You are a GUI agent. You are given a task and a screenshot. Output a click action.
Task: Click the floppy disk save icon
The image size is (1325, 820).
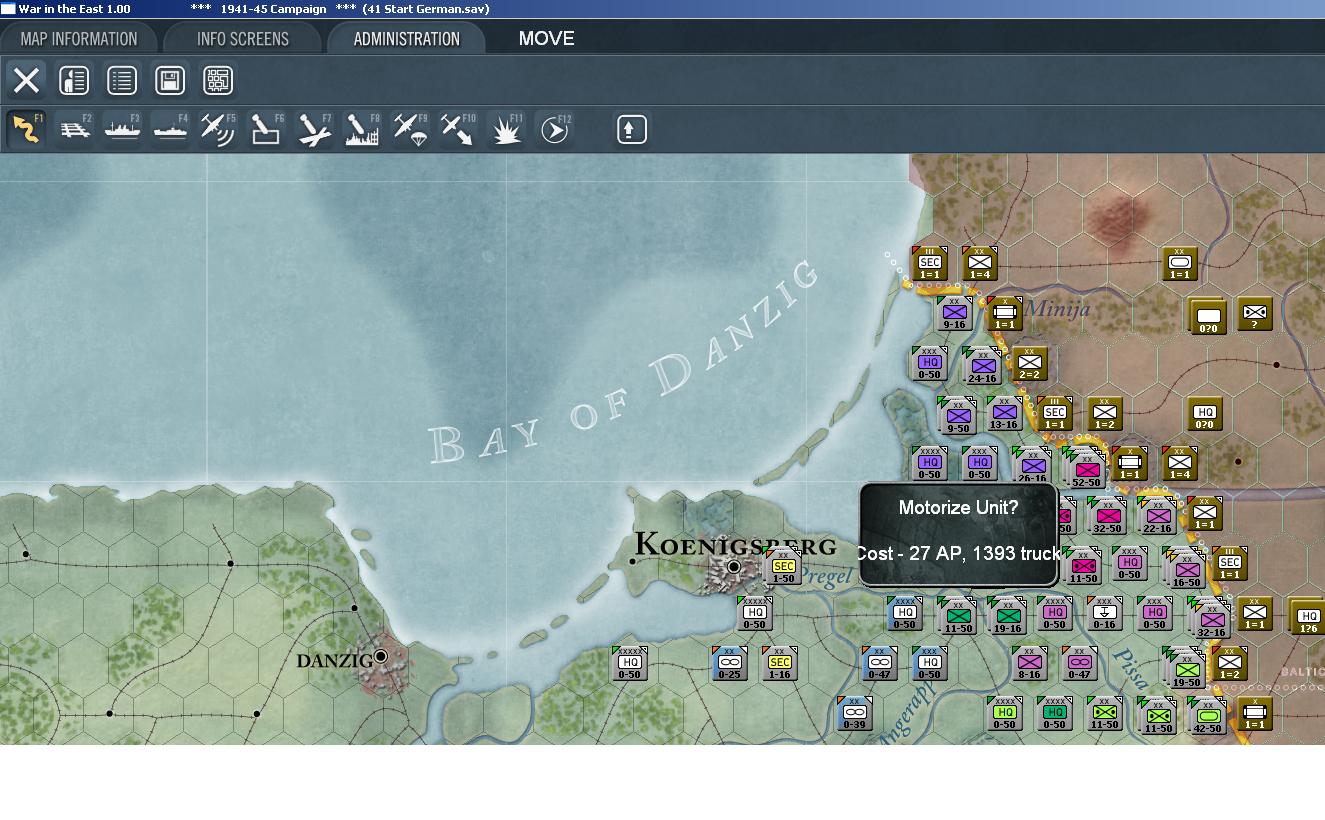(x=170, y=80)
